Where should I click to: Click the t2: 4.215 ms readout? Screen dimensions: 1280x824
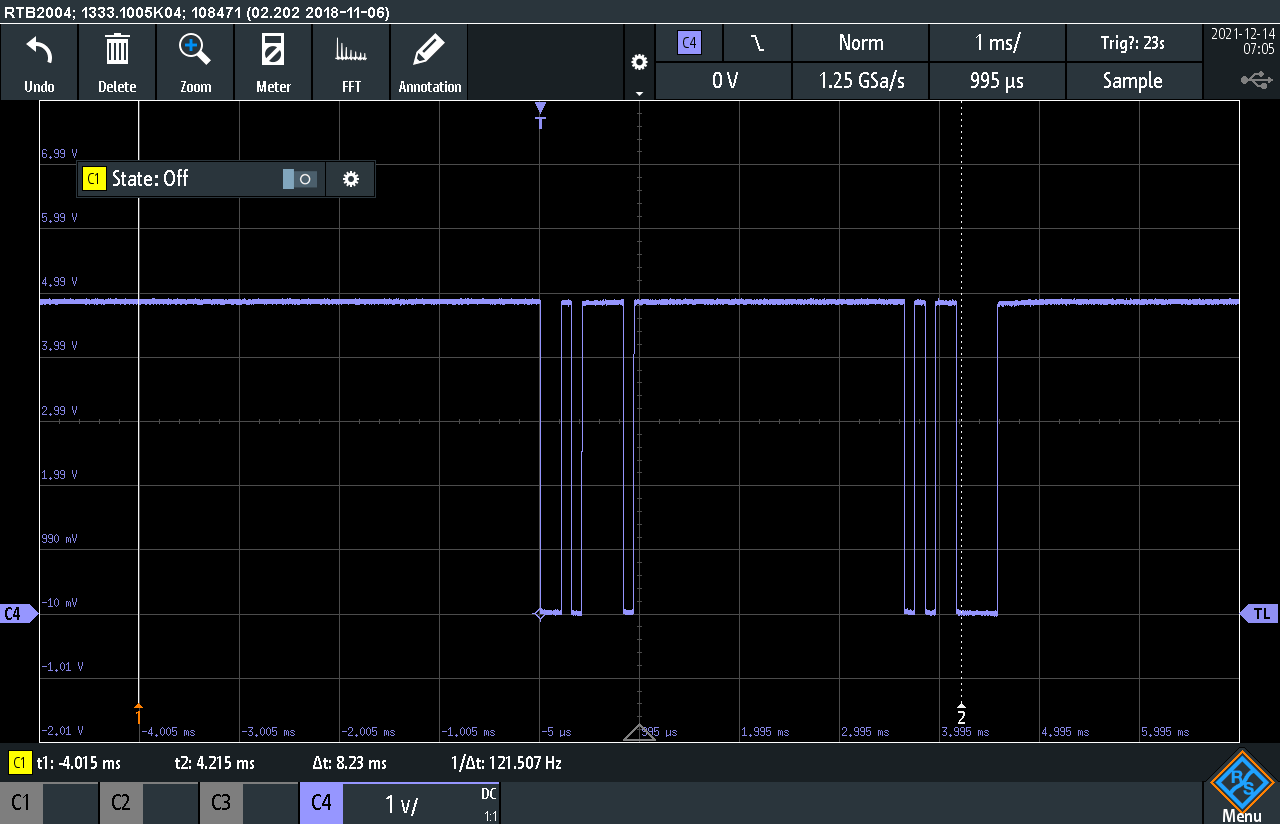coord(214,763)
